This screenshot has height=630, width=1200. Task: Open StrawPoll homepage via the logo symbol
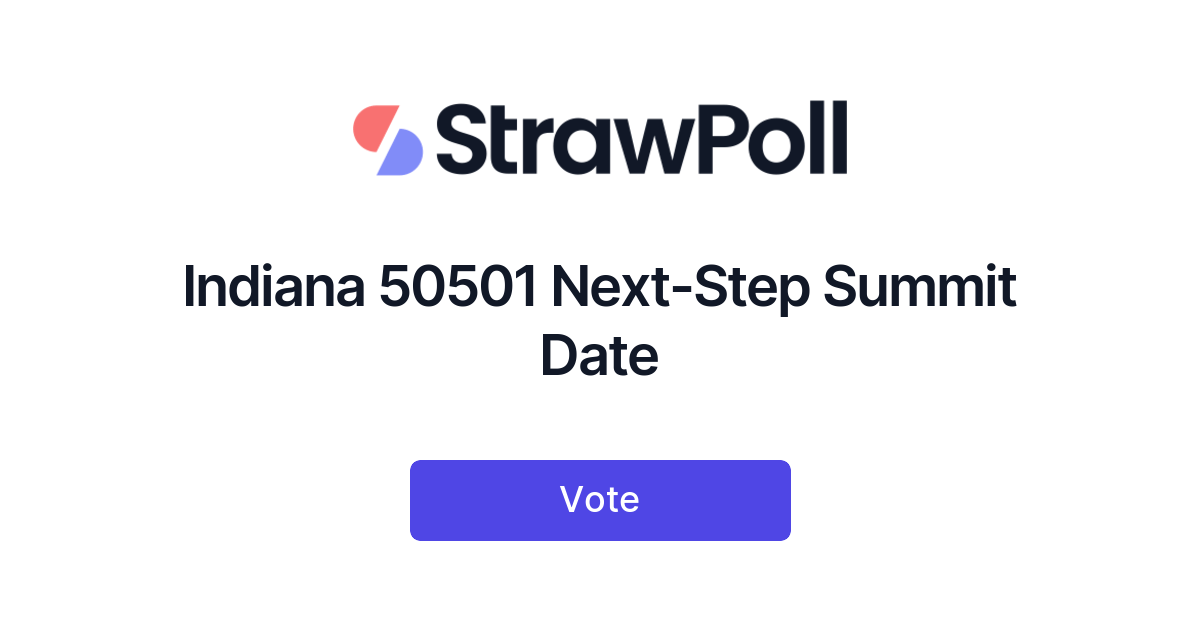[390, 140]
